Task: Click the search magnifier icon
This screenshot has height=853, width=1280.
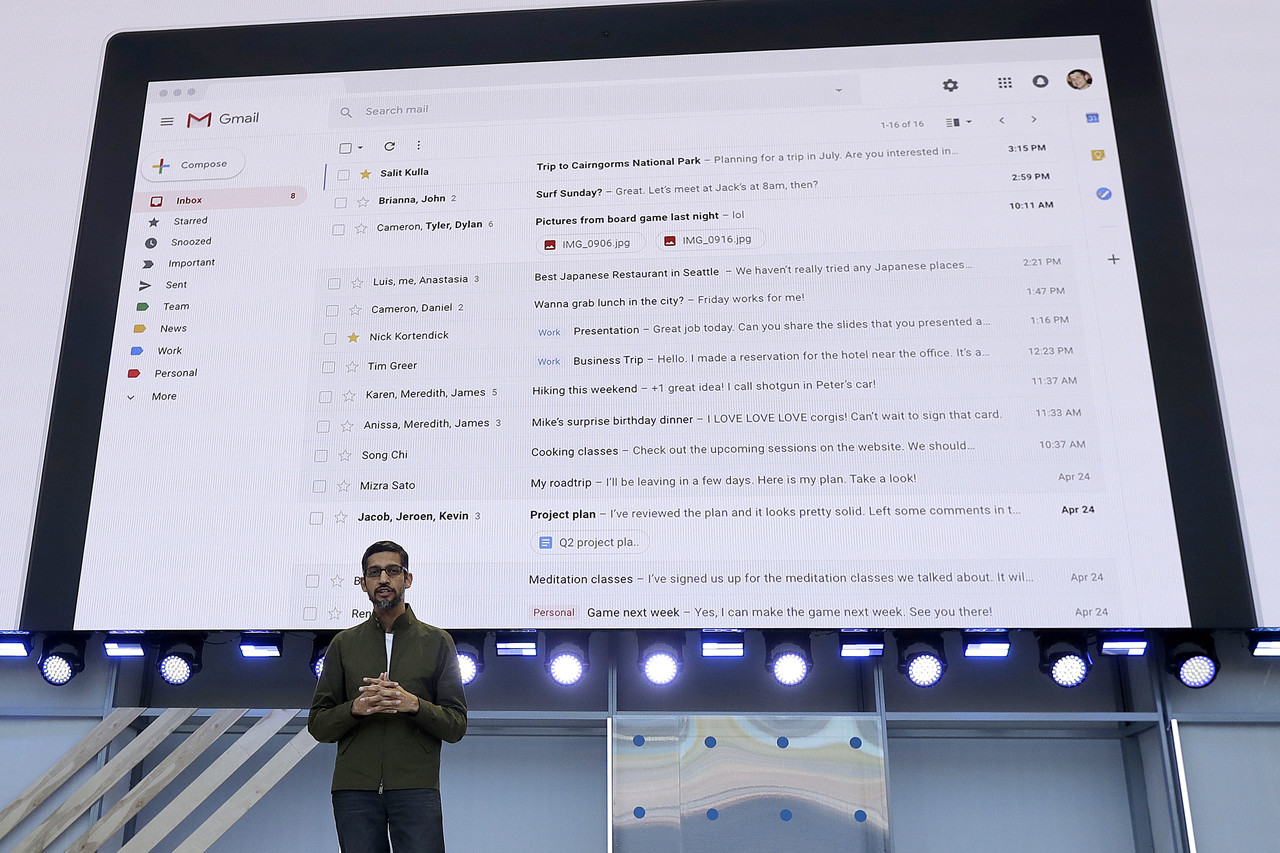Action: pyautogui.click(x=346, y=113)
